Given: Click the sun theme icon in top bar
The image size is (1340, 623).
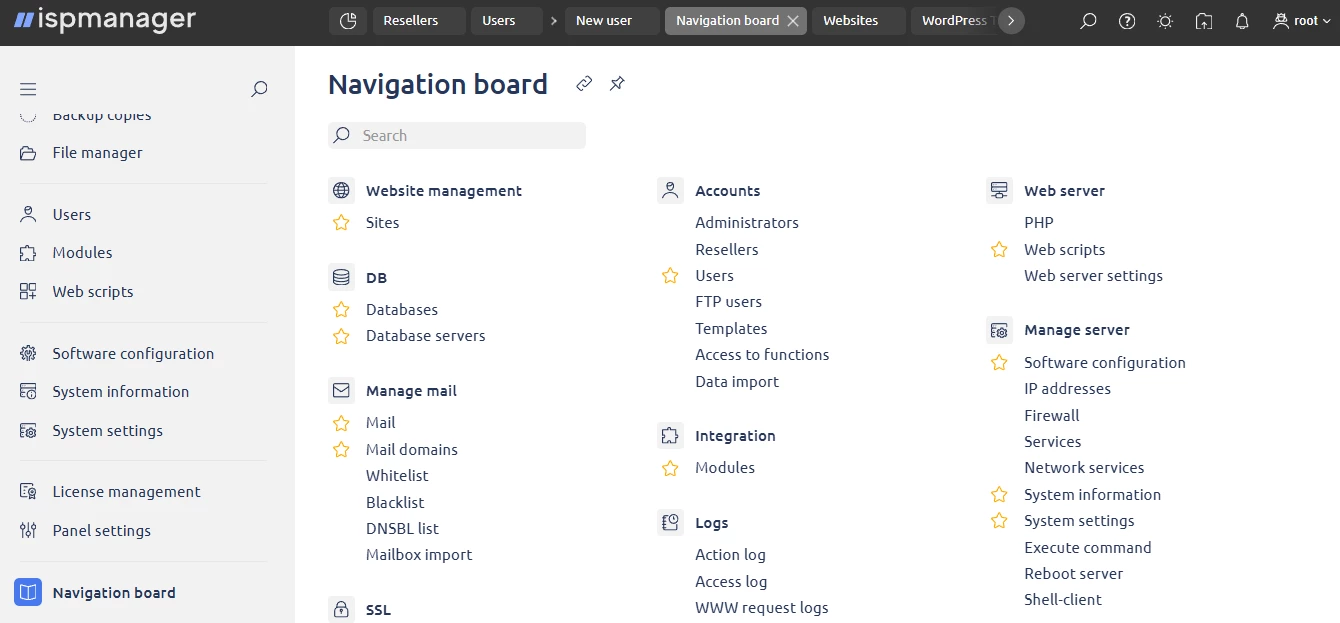Looking at the screenshot, I should point(1164,20).
